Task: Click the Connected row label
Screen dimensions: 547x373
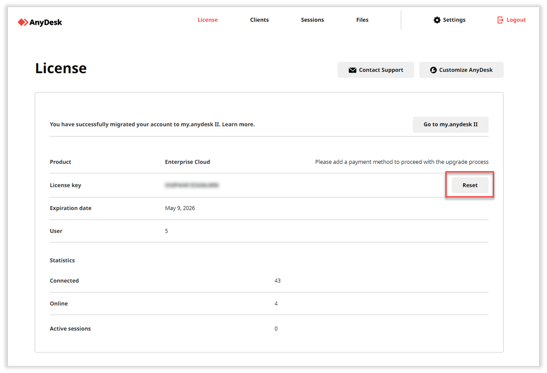Action: point(64,281)
